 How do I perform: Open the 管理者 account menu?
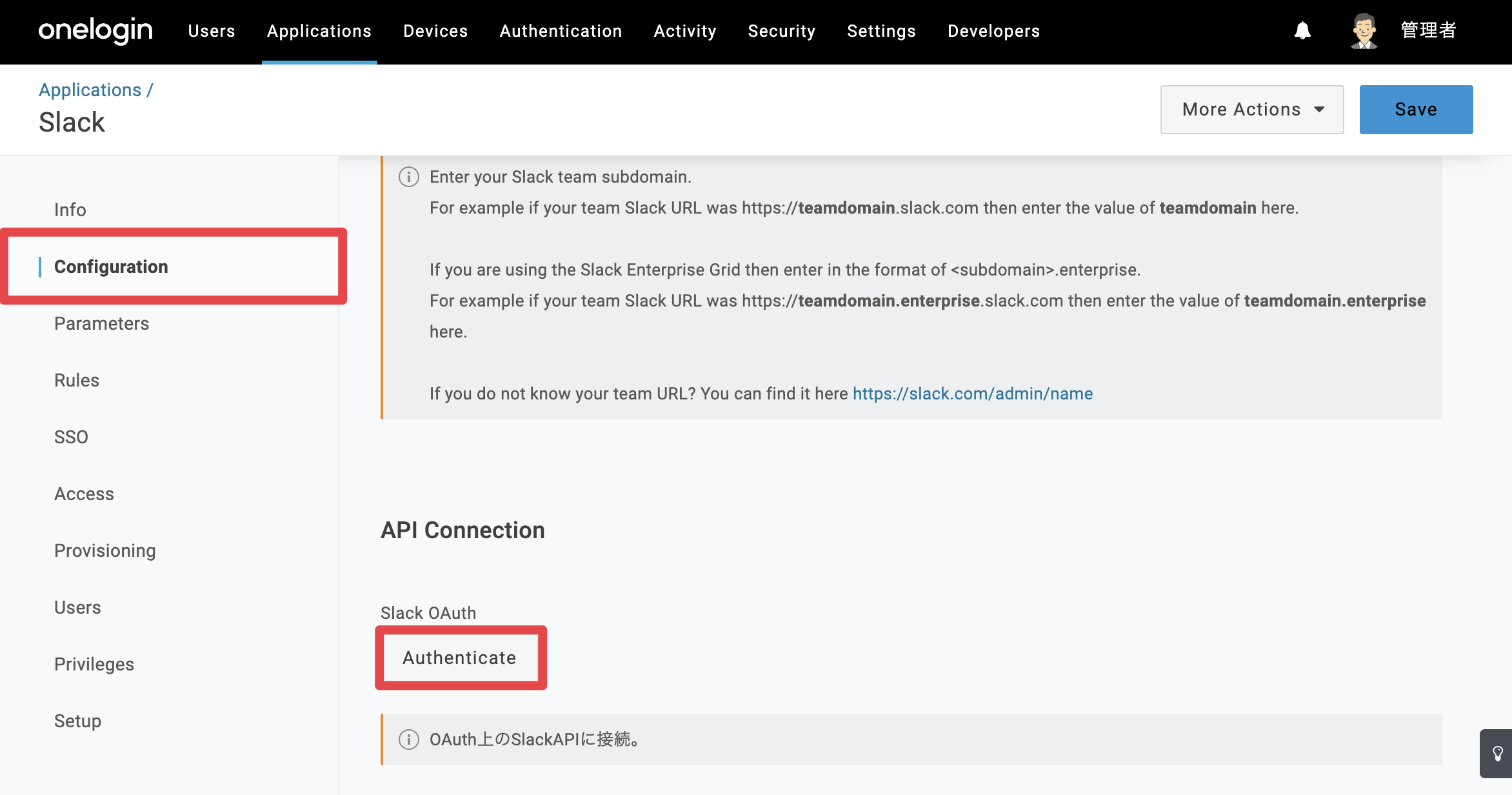pyautogui.click(x=1429, y=30)
